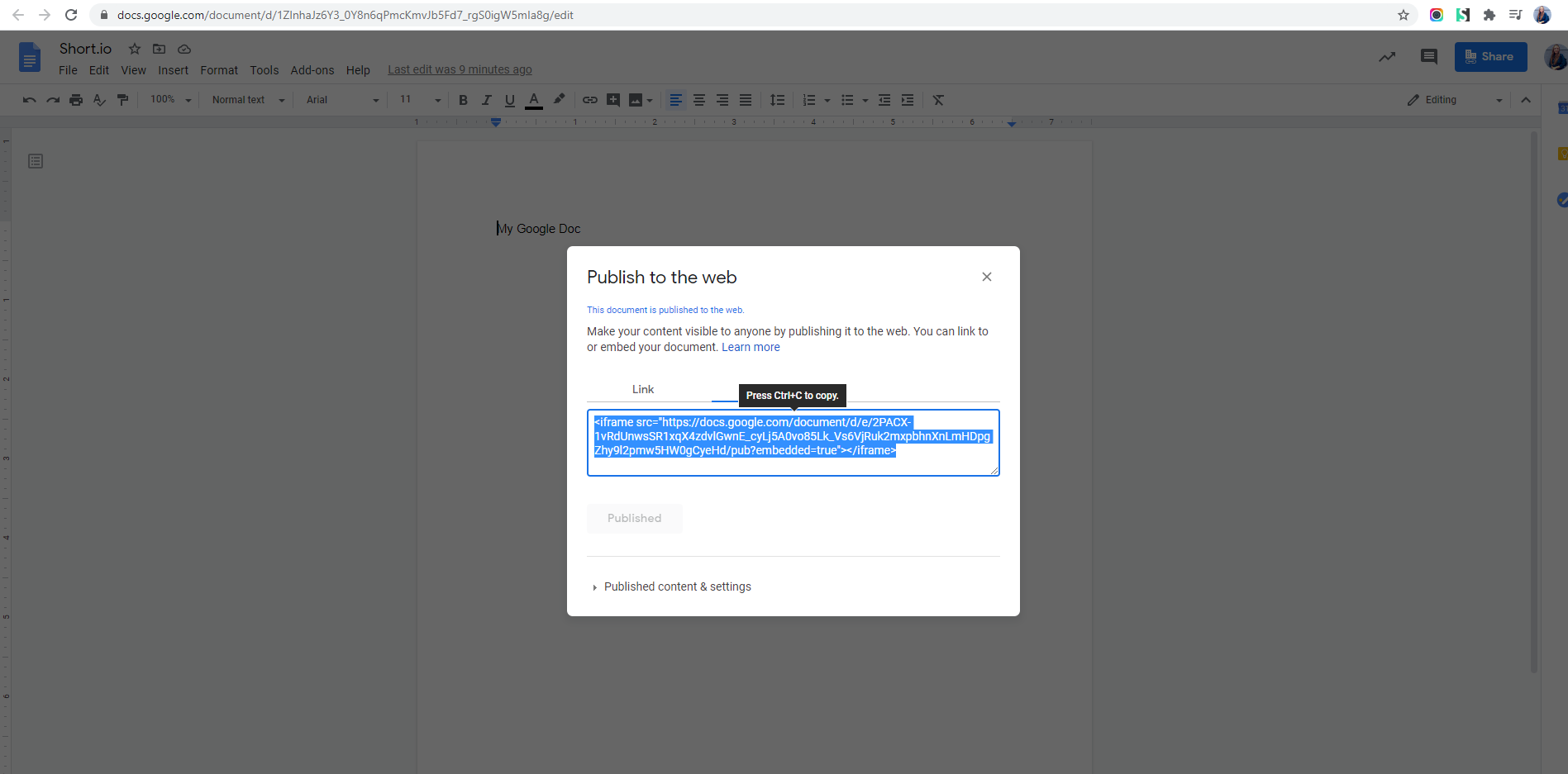Open the text color picker
Image resolution: width=1568 pixels, height=774 pixels.
[534, 100]
